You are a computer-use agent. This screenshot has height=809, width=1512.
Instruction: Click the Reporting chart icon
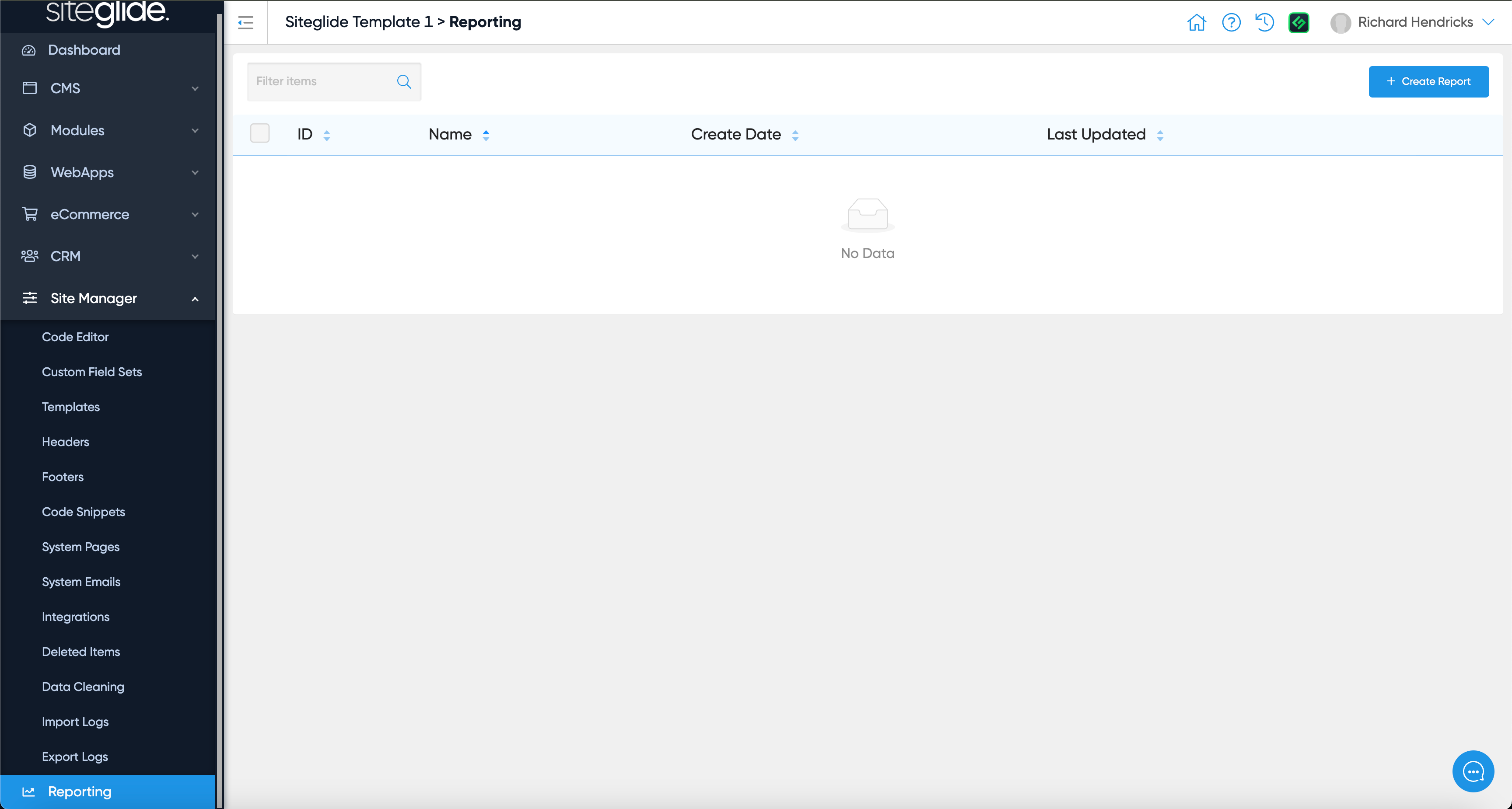pyautogui.click(x=29, y=792)
